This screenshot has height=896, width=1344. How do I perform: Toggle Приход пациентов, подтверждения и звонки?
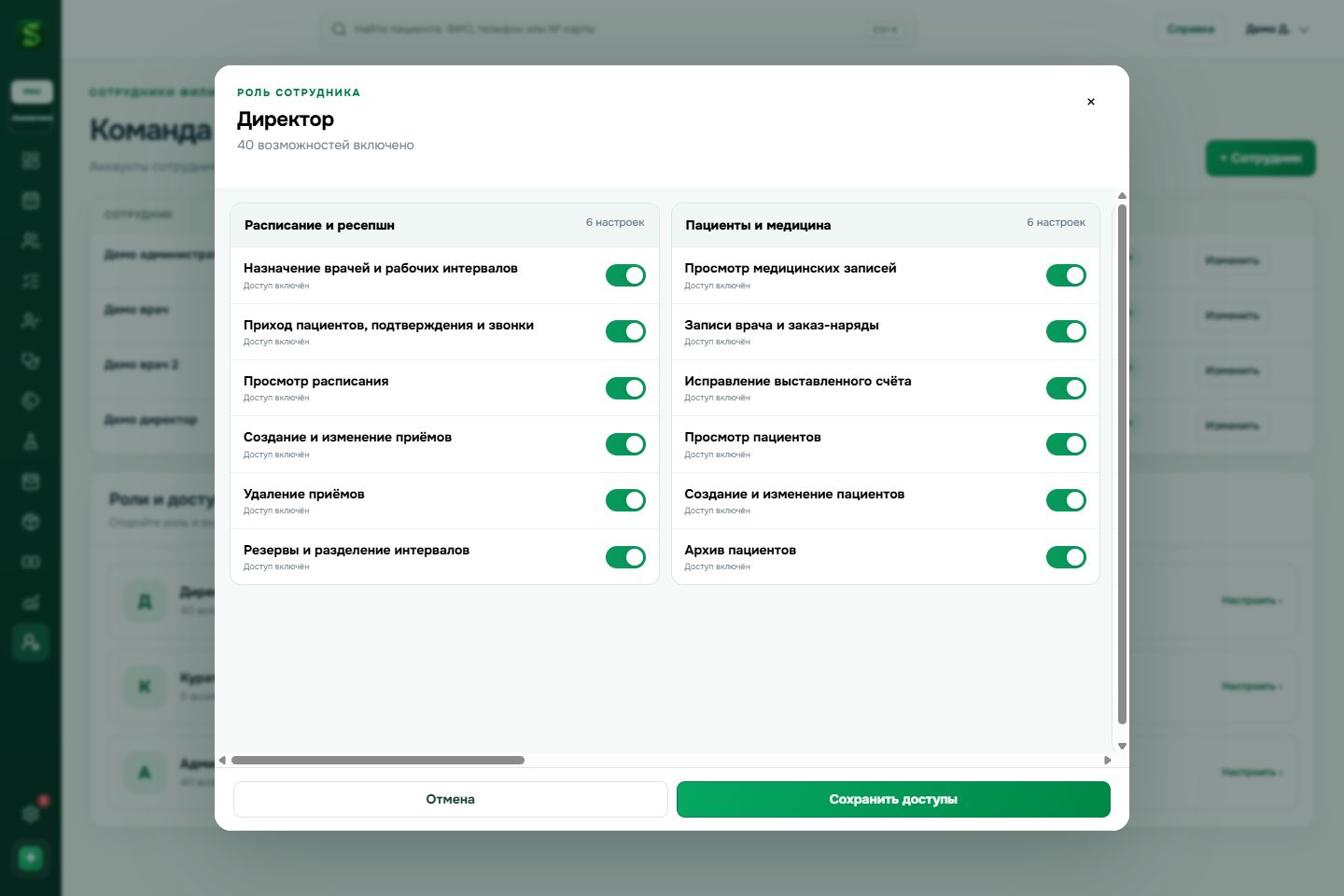[x=625, y=331]
